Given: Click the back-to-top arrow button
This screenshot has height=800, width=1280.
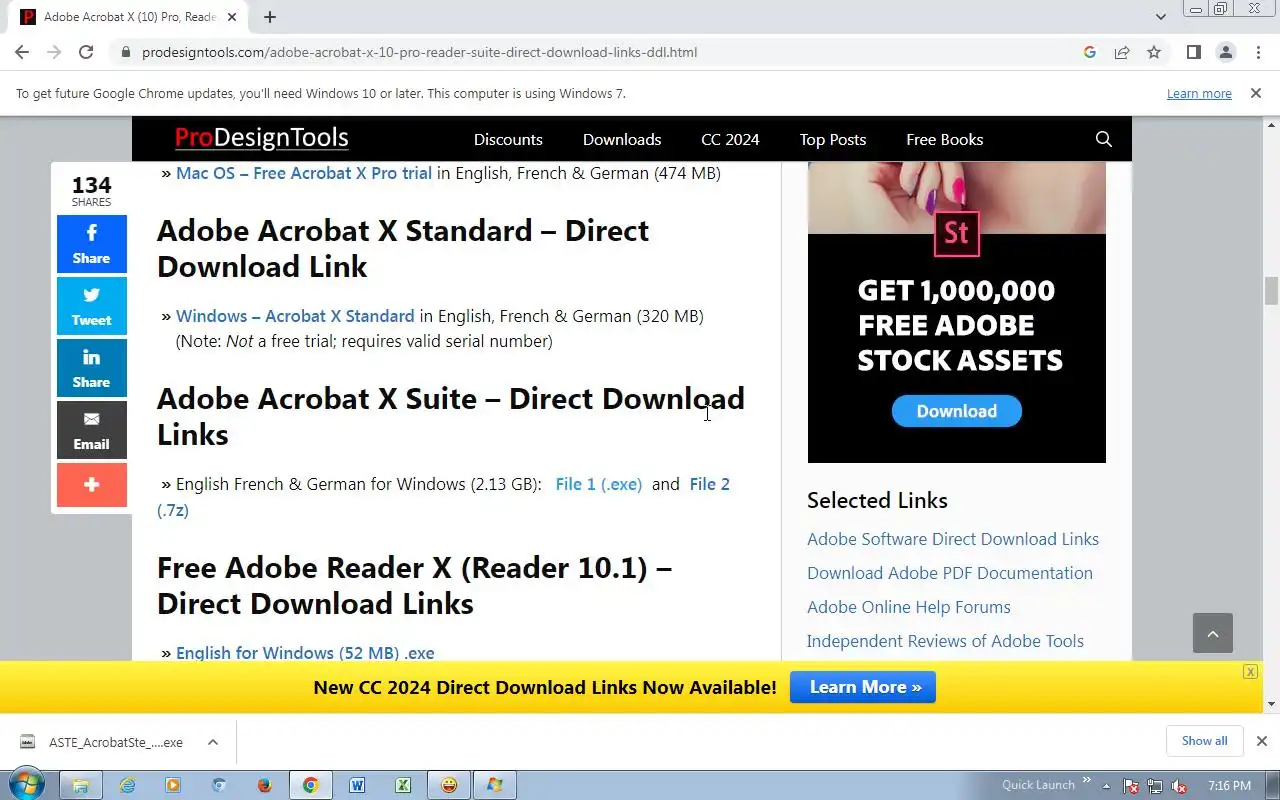Looking at the screenshot, I should (1213, 633).
